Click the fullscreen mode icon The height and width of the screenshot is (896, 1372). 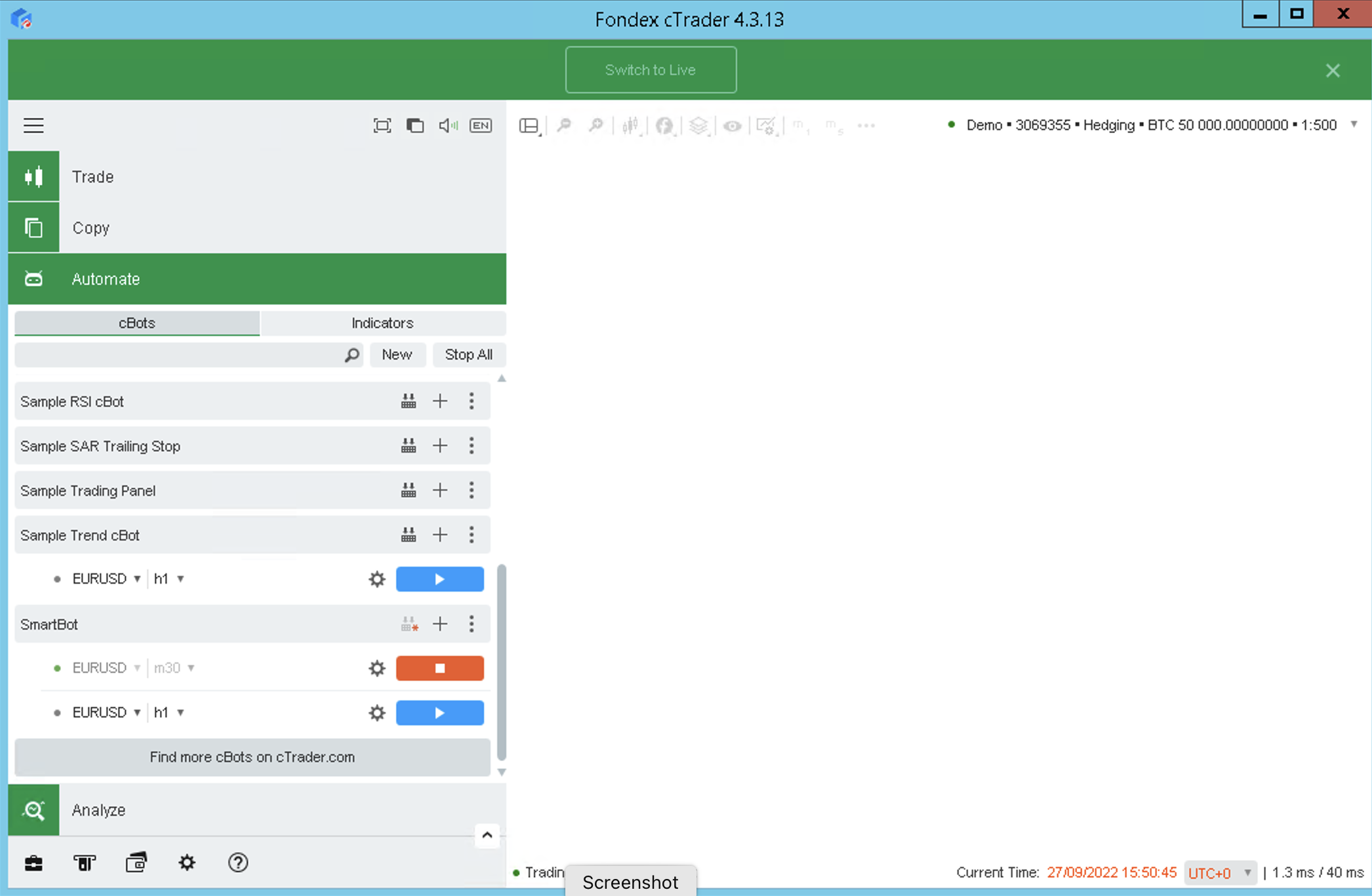click(x=382, y=125)
